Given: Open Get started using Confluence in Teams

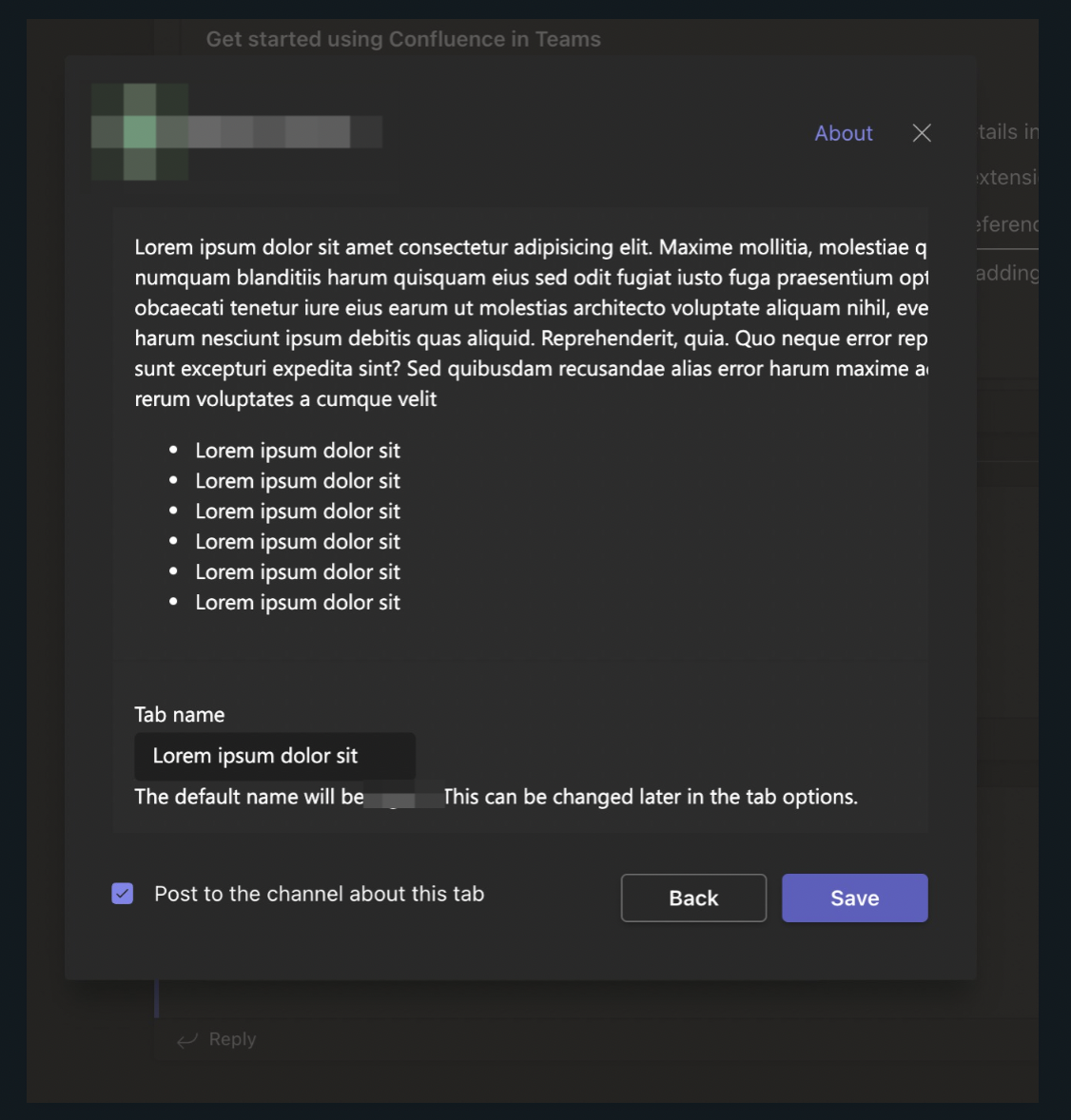Looking at the screenshot, I should tap(403, 39).
